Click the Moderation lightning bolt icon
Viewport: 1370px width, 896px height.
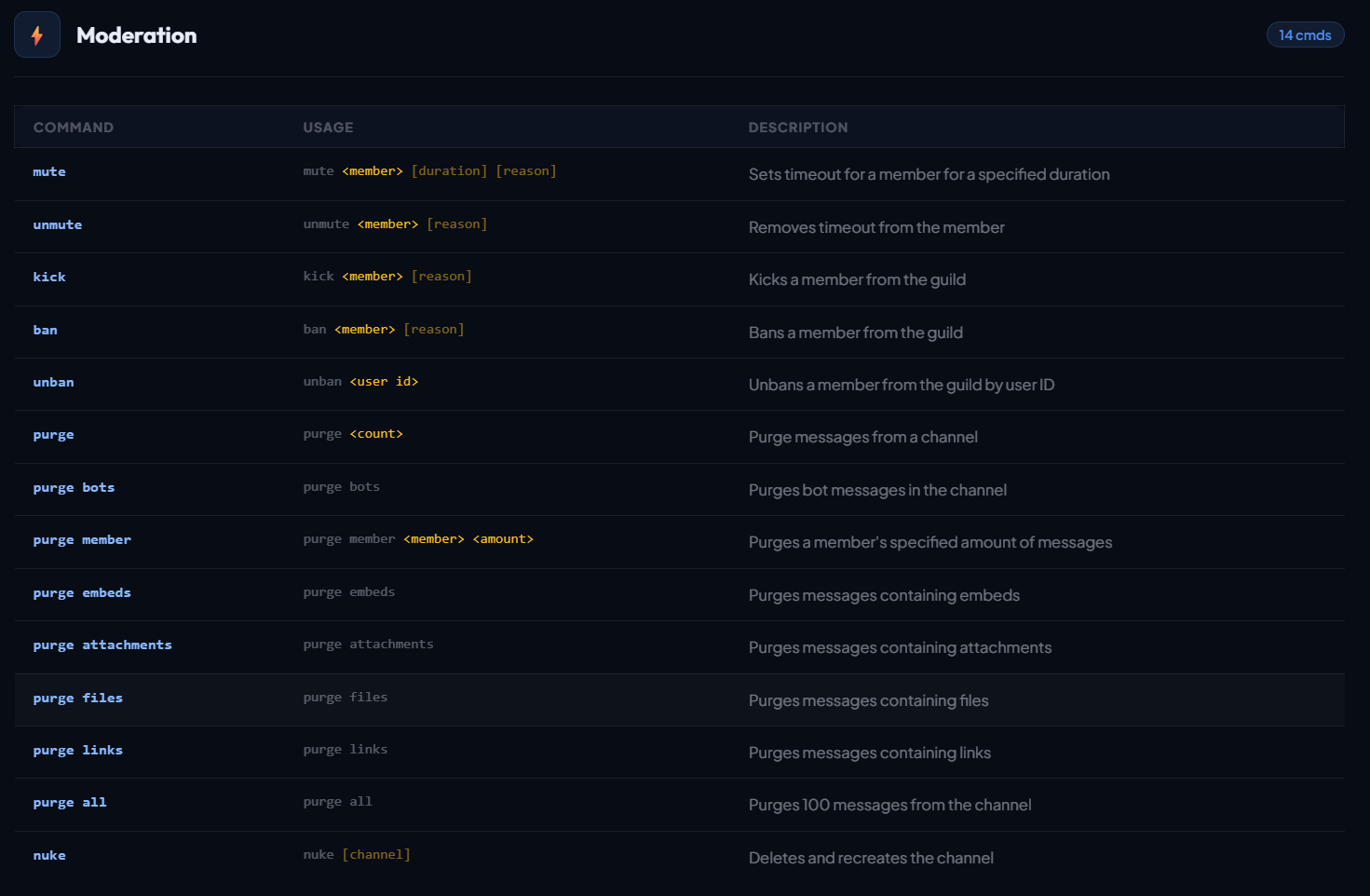[x=37, y=35]
